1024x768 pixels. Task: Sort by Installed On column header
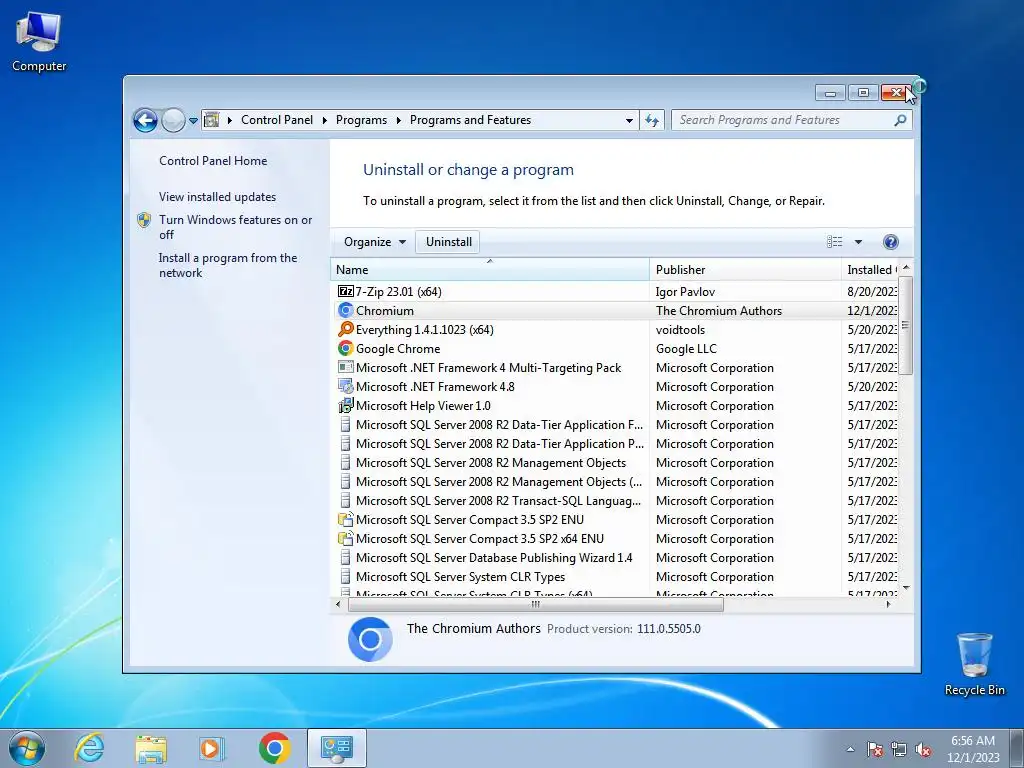[x=870, y=270]
